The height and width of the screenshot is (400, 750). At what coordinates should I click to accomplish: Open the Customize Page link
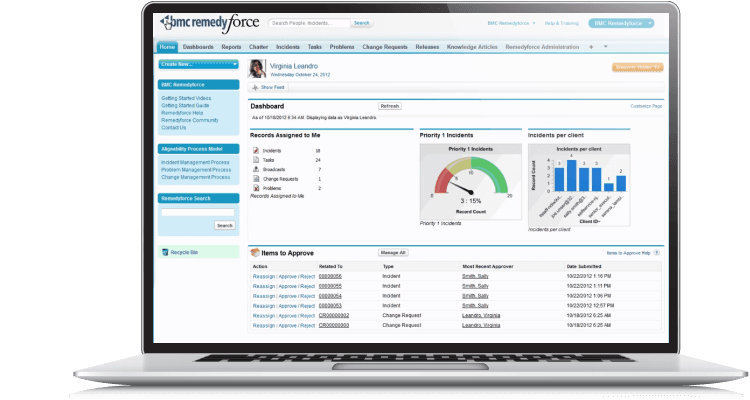click(x=646, y=106)
